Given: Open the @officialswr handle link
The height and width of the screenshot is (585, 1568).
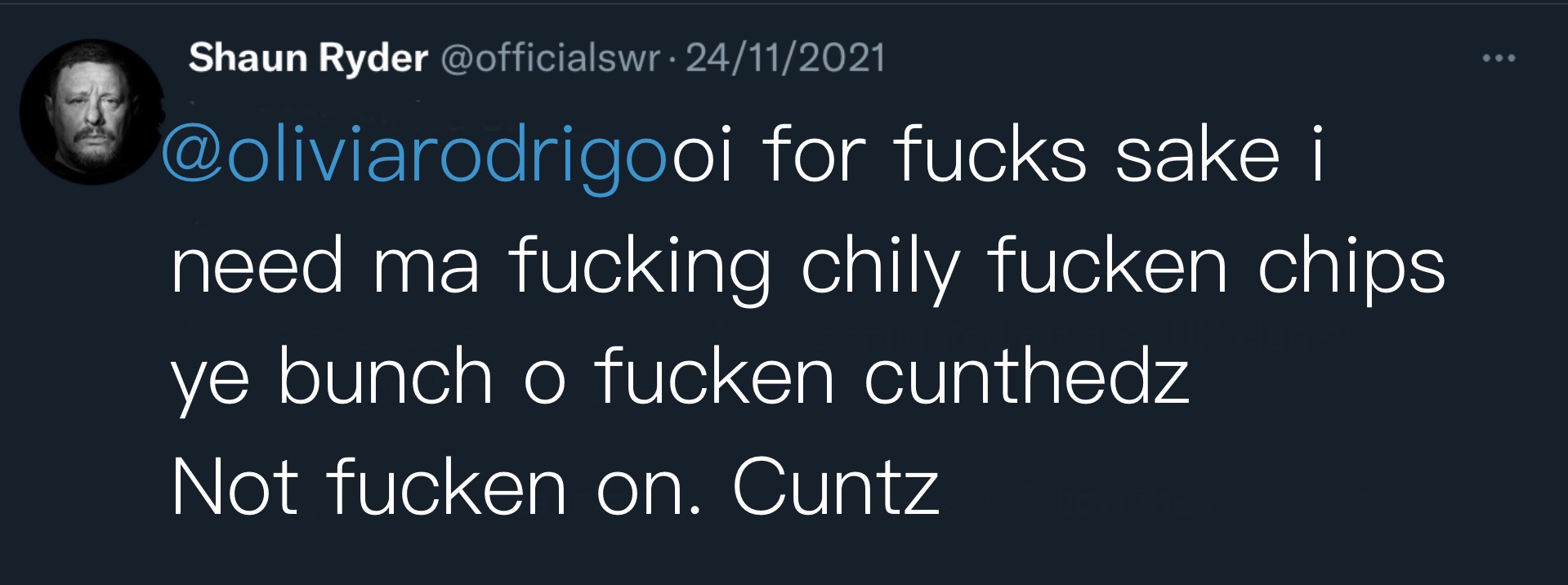Looking at the screenshot, I should [550, 58].
